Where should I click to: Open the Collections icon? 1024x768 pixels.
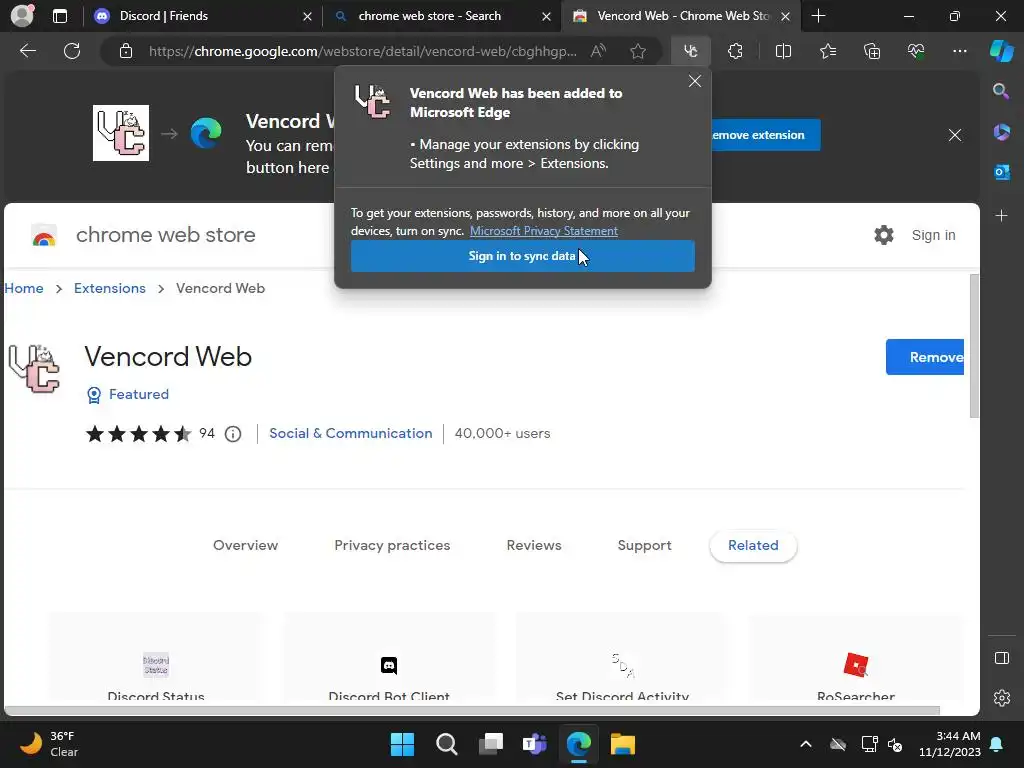coord(872,51)
